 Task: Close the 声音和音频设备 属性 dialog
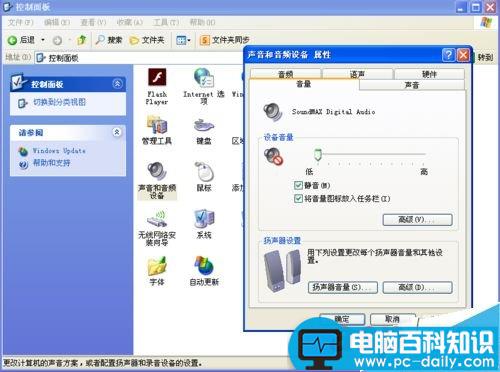463,55
